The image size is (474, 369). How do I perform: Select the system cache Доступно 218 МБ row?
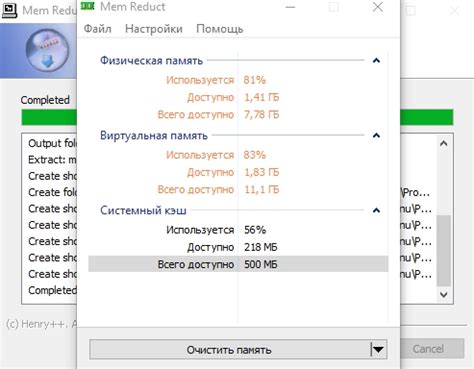point(238,247)
